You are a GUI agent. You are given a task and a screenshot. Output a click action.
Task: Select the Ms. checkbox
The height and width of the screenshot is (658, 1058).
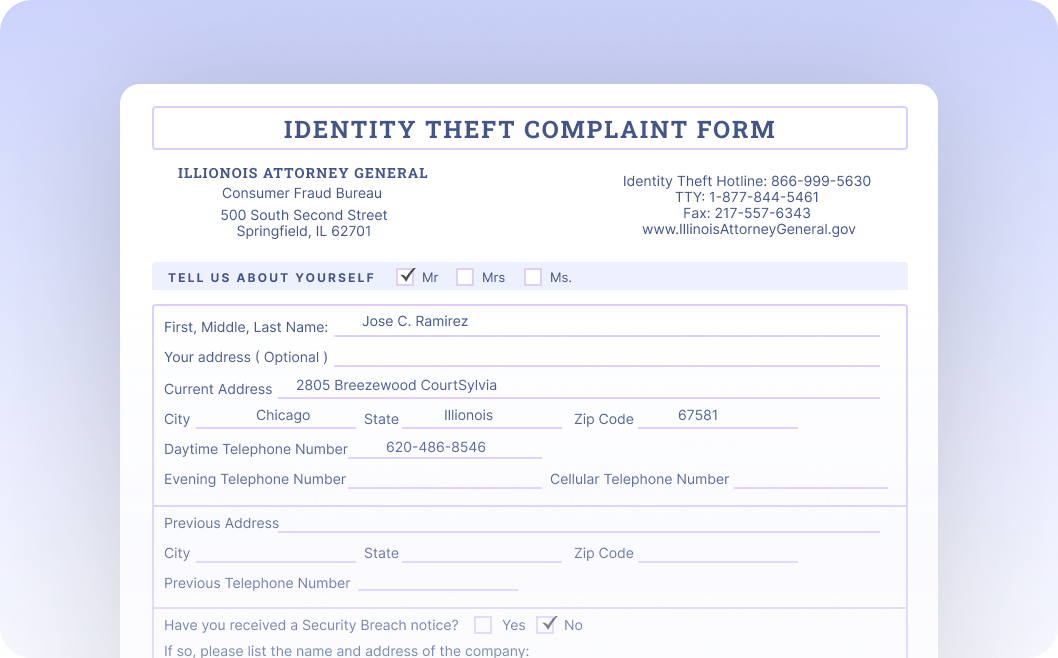pyautogui.click(x=533, y=277)
